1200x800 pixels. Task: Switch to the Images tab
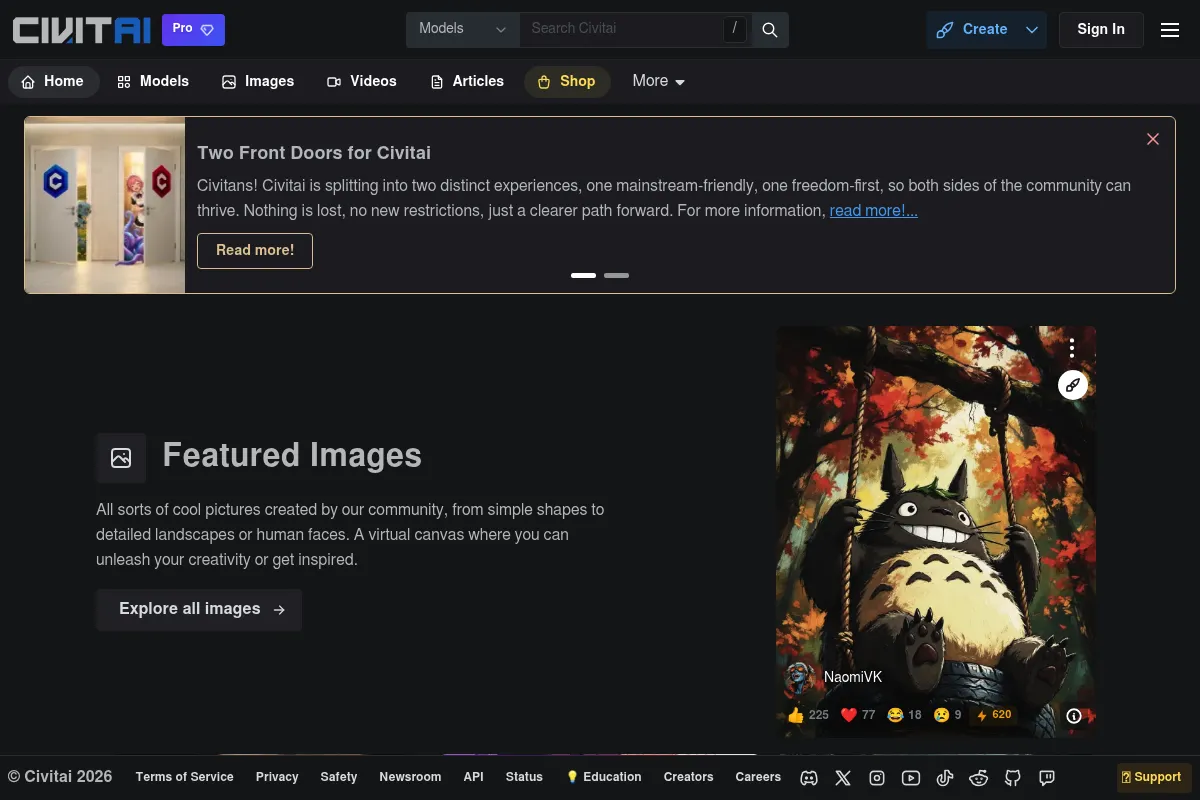point(258,81)
